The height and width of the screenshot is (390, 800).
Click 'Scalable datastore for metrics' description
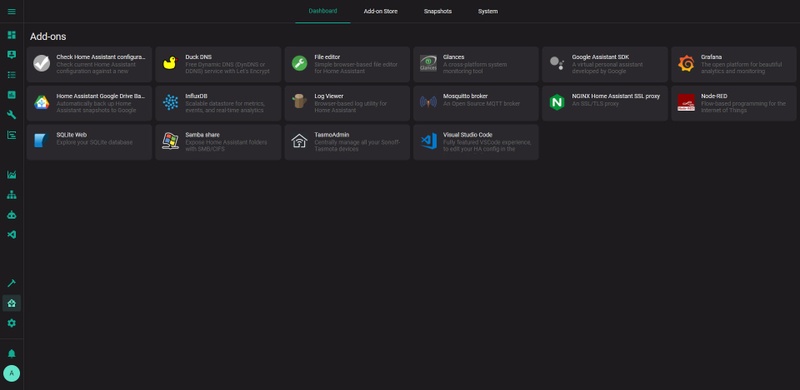pyautogui.click(x=225, y=107)
